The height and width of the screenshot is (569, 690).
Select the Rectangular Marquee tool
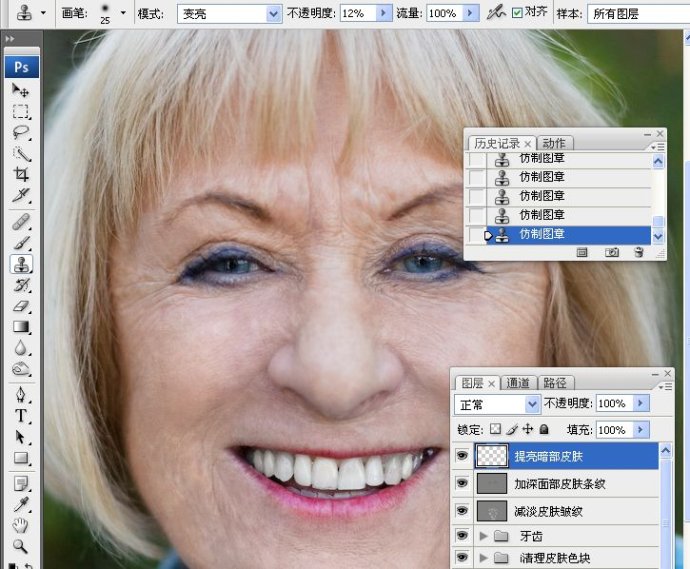pos(20,111)
